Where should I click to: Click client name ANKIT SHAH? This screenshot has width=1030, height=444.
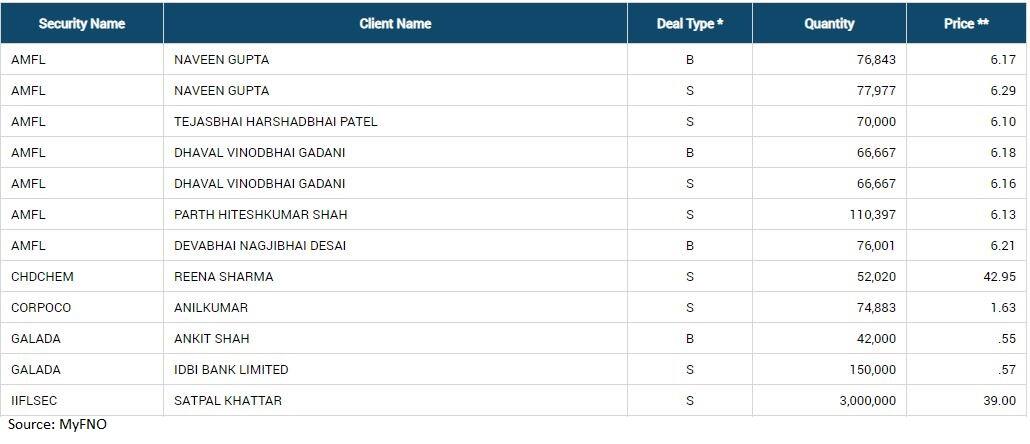[212, 339]
